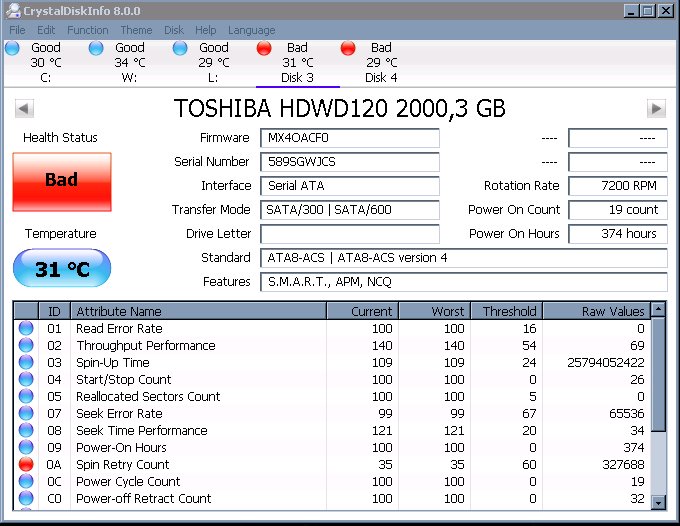Screen dimensions: 680x526
Task: Click the Interface field Serial ATA
Action: pos(350,186)
